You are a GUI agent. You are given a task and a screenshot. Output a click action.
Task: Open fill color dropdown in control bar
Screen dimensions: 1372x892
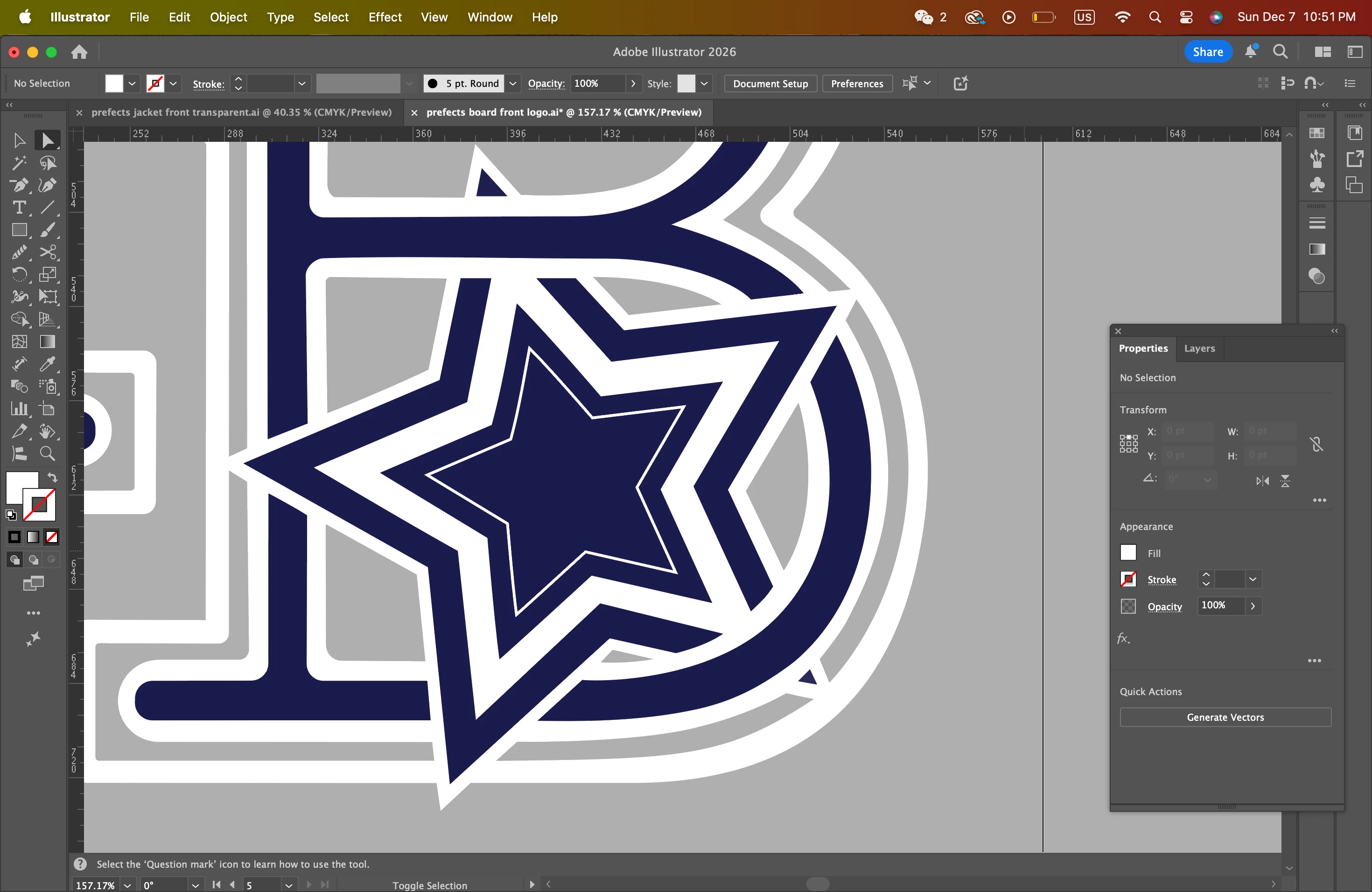click(x=132, y=84)
